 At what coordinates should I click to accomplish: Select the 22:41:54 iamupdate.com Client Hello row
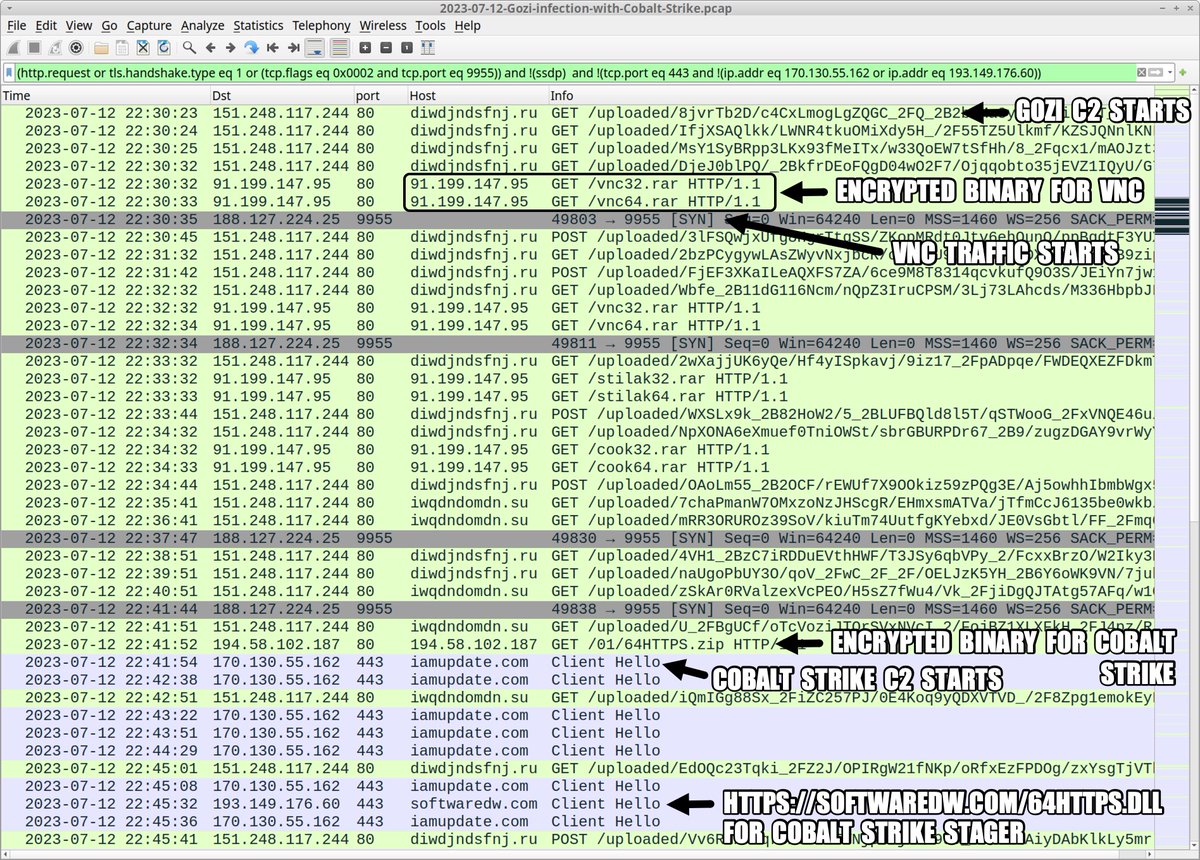click(x=577, y=662)
